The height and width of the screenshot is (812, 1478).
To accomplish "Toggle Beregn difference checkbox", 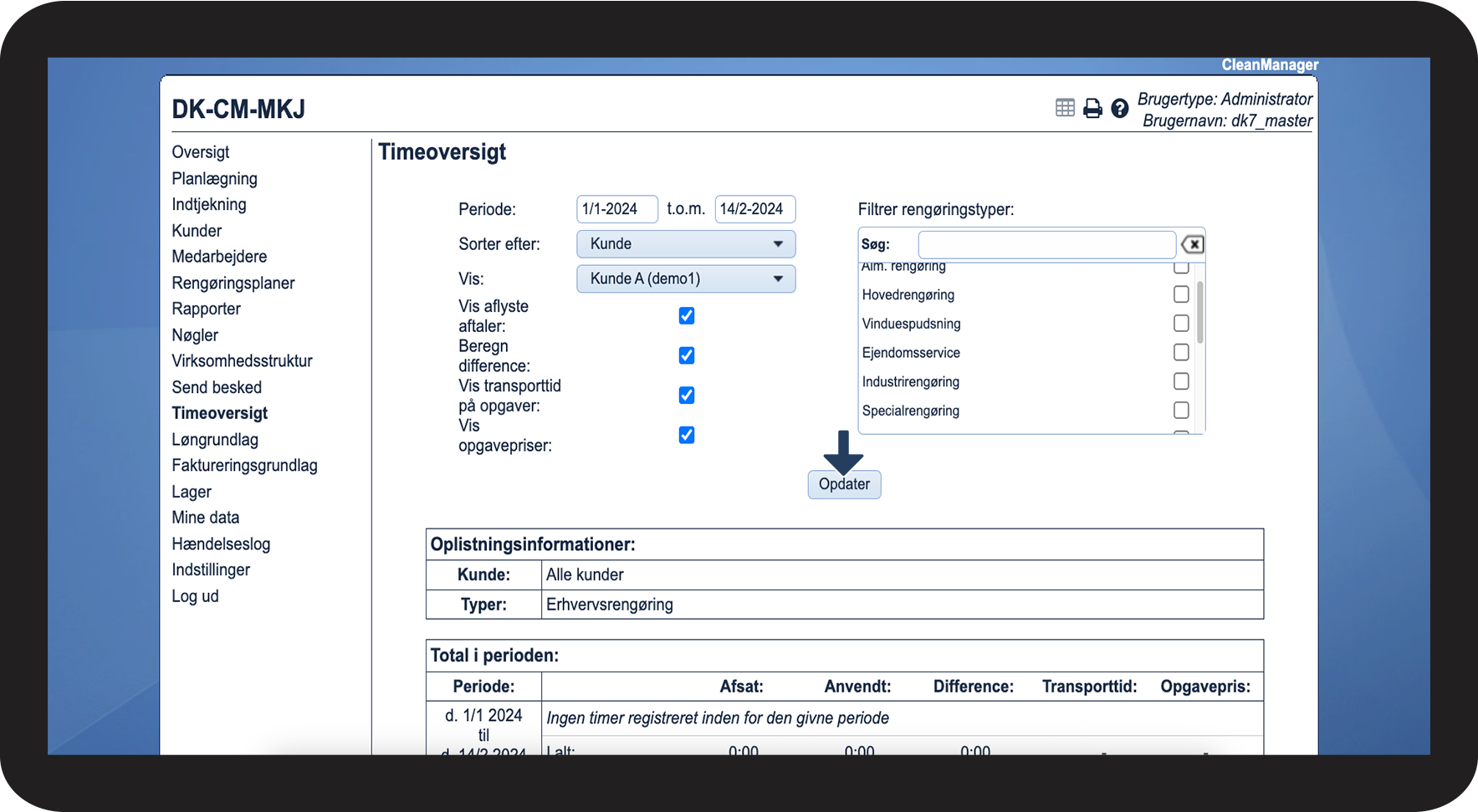I will click(x=687, y=355).
